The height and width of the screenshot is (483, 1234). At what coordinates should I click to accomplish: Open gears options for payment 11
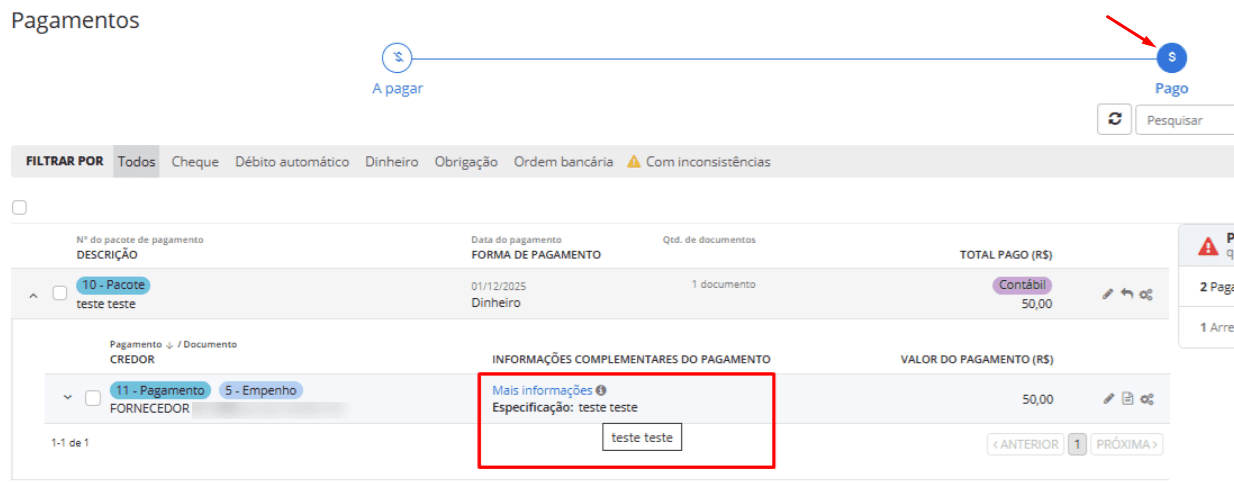coord(1147,399)
